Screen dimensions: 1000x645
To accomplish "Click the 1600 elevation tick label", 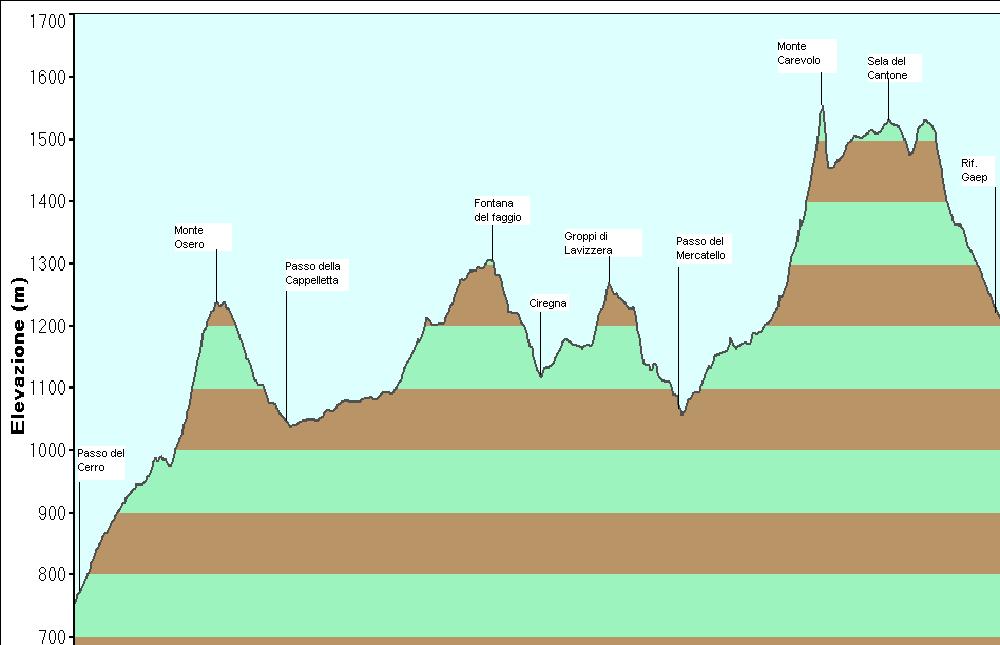I will pyautogui.click(x=48, y=78).
